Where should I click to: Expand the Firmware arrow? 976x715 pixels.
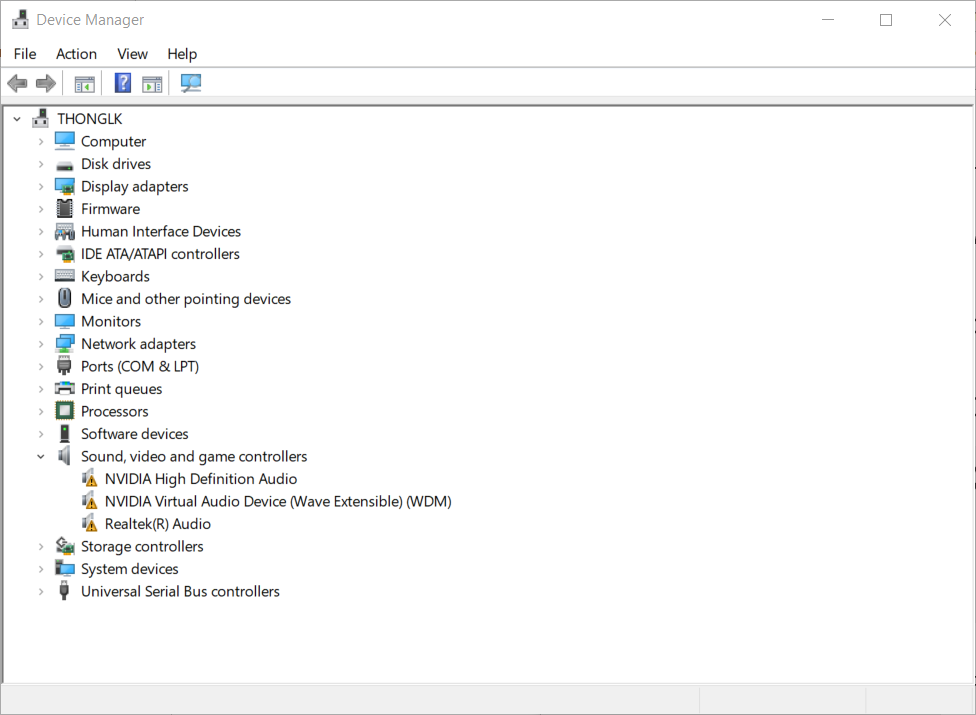(x=41, y=209)
